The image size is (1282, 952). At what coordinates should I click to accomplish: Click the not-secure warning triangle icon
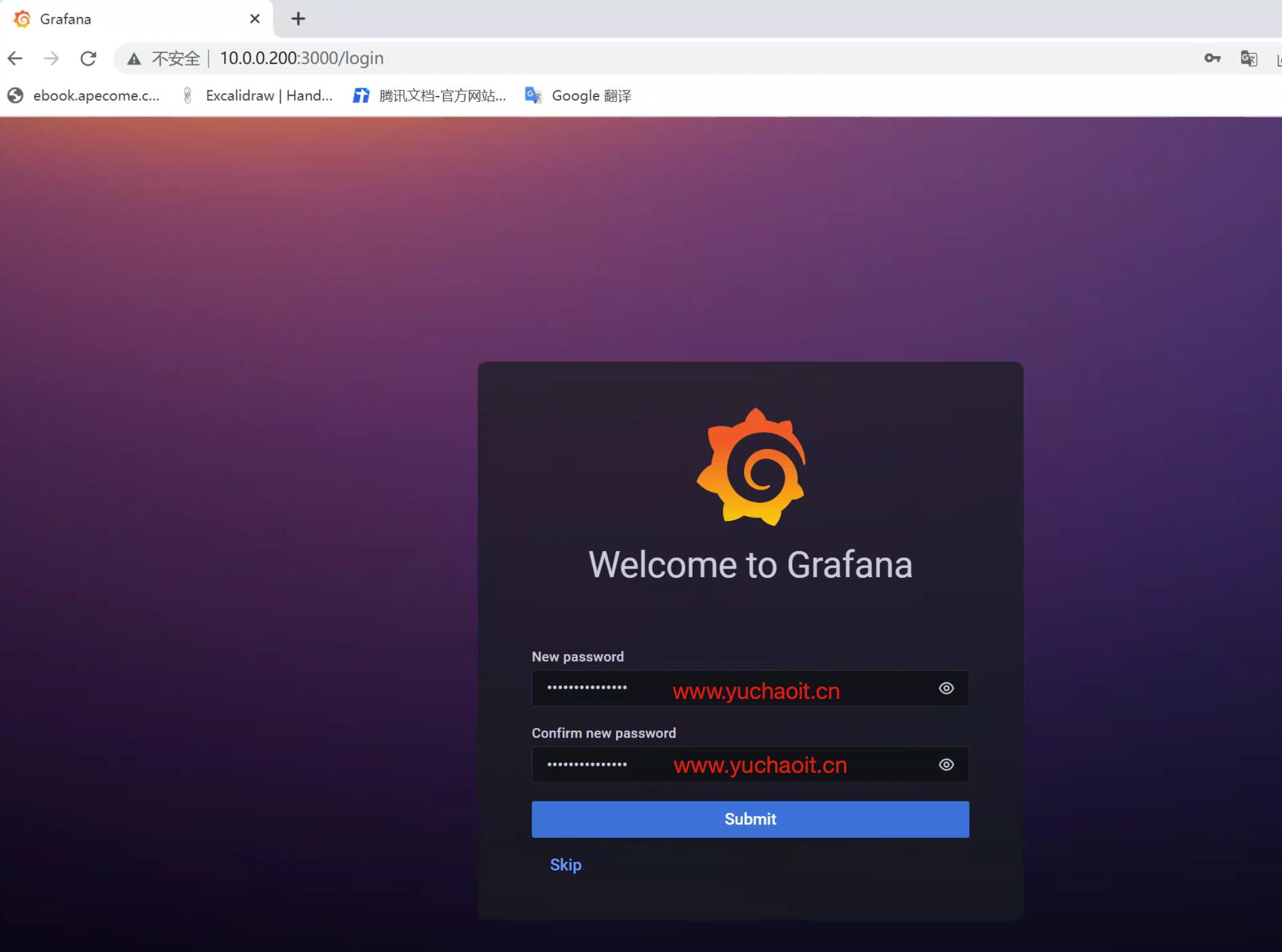(134, 59)
